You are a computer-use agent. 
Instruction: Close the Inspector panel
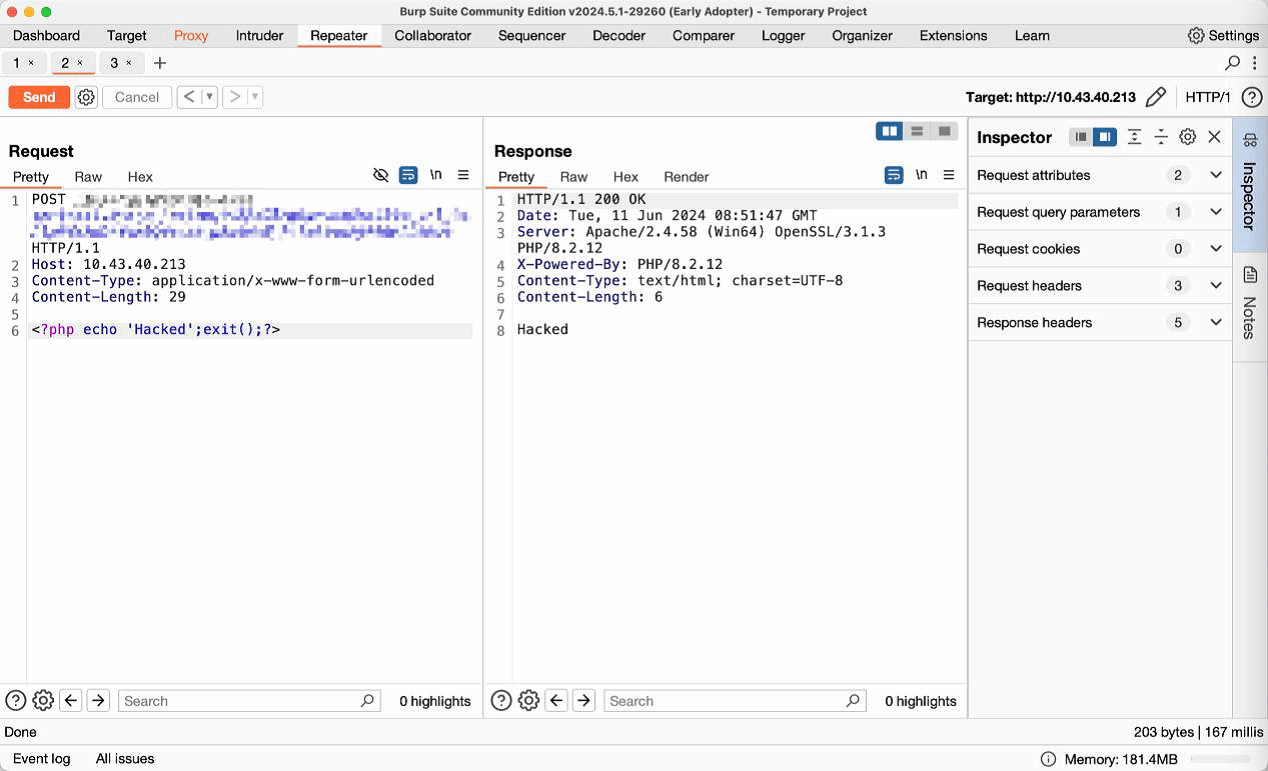coord(1214,137)
